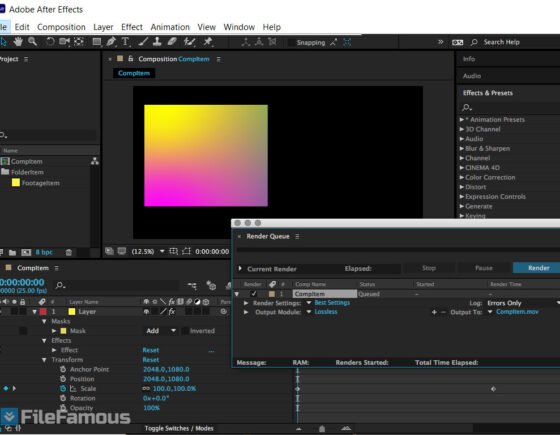Click Lossless output module link
560x435 pixels.
(x=326, y=312)
